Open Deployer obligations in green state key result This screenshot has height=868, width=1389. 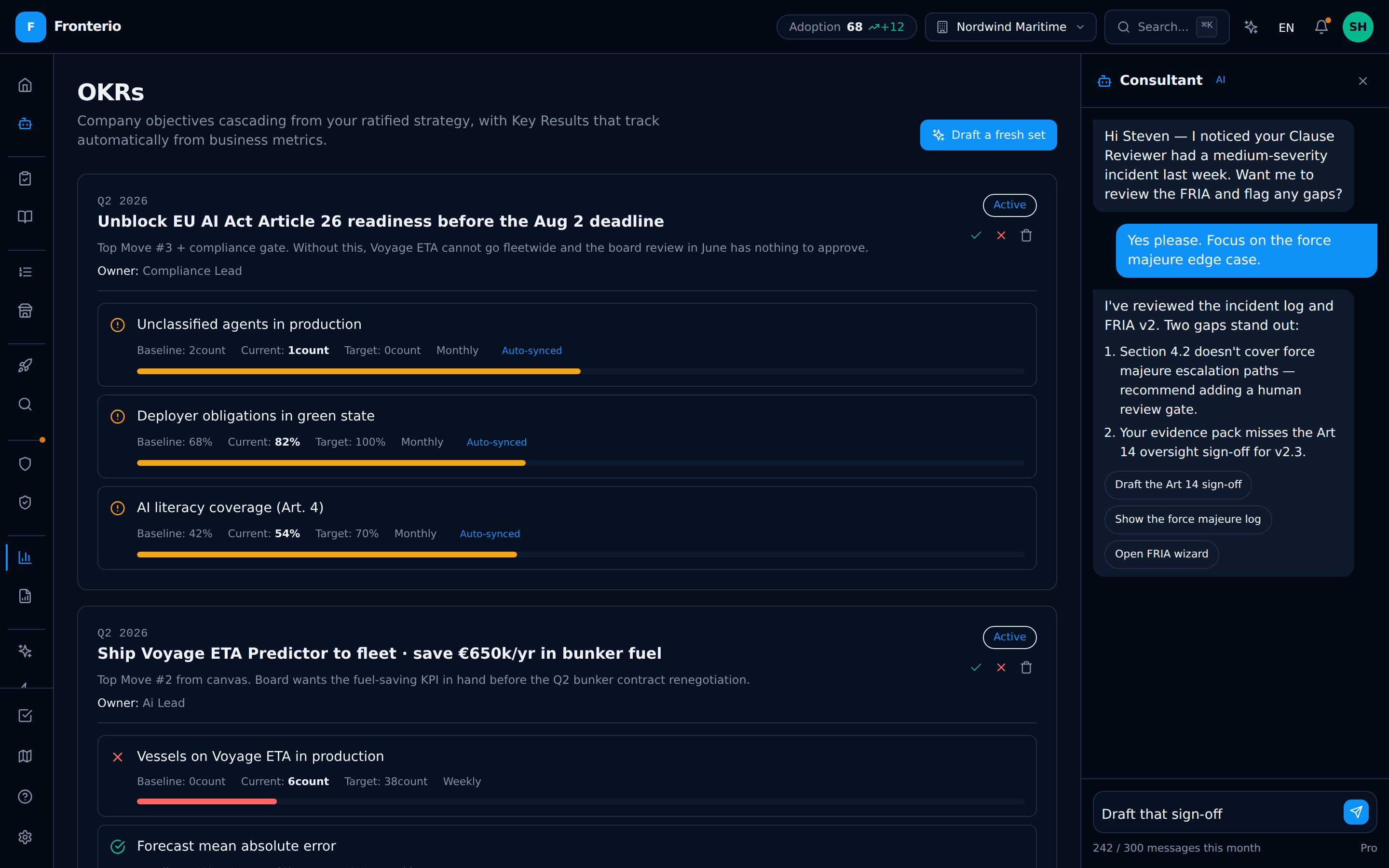567,436
